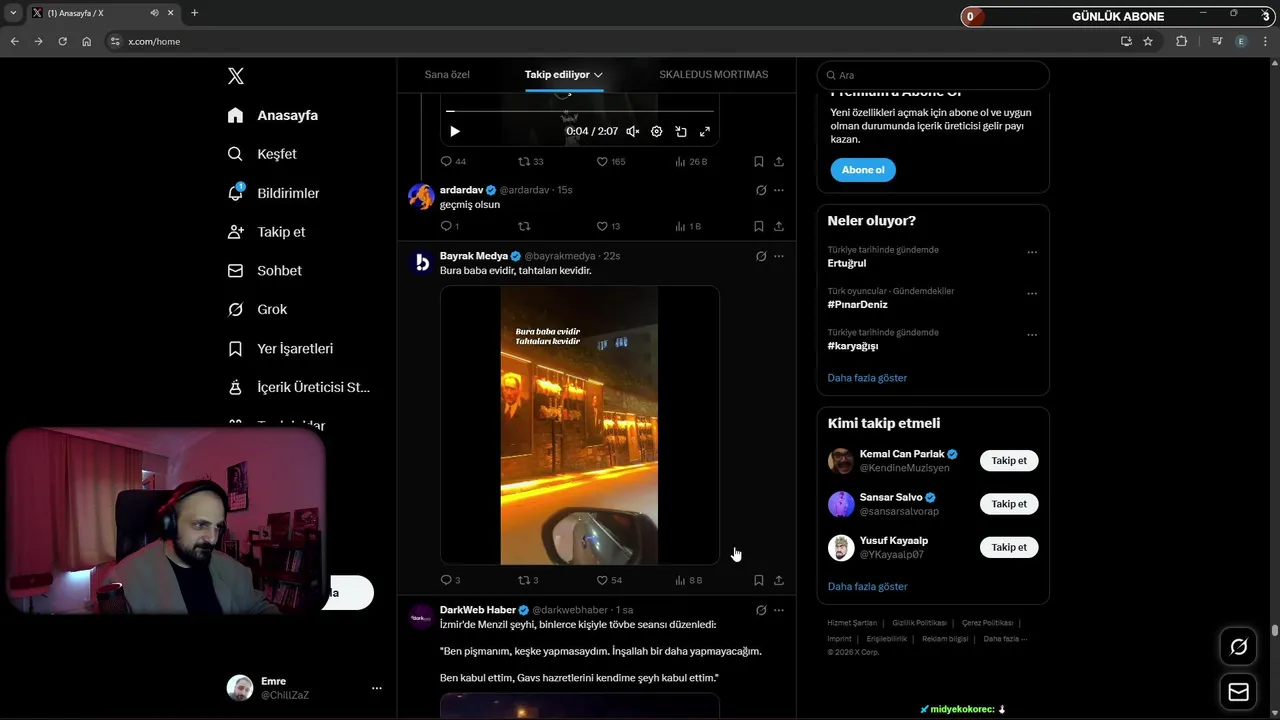Click Abone ol premium button
Viewport: 1280px width, 720px height.
[863, 170]
